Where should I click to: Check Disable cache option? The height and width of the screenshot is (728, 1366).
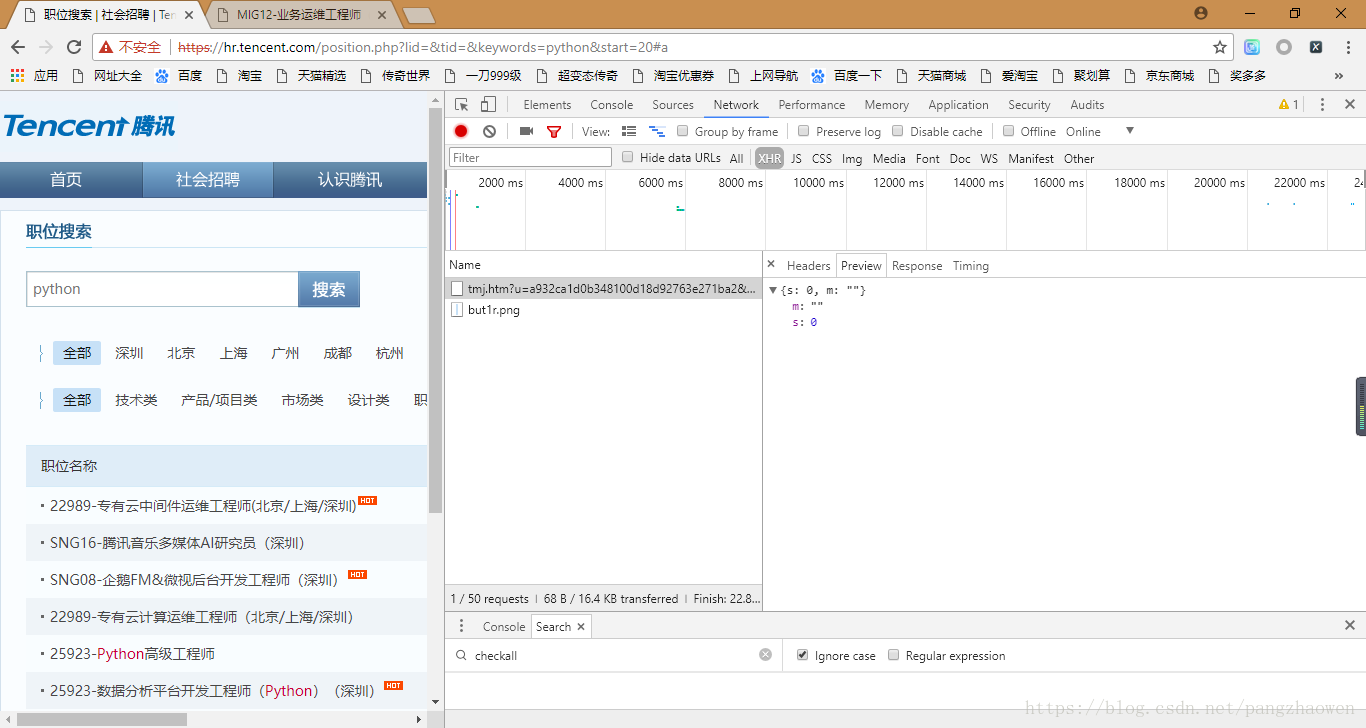tap(898, 131)
